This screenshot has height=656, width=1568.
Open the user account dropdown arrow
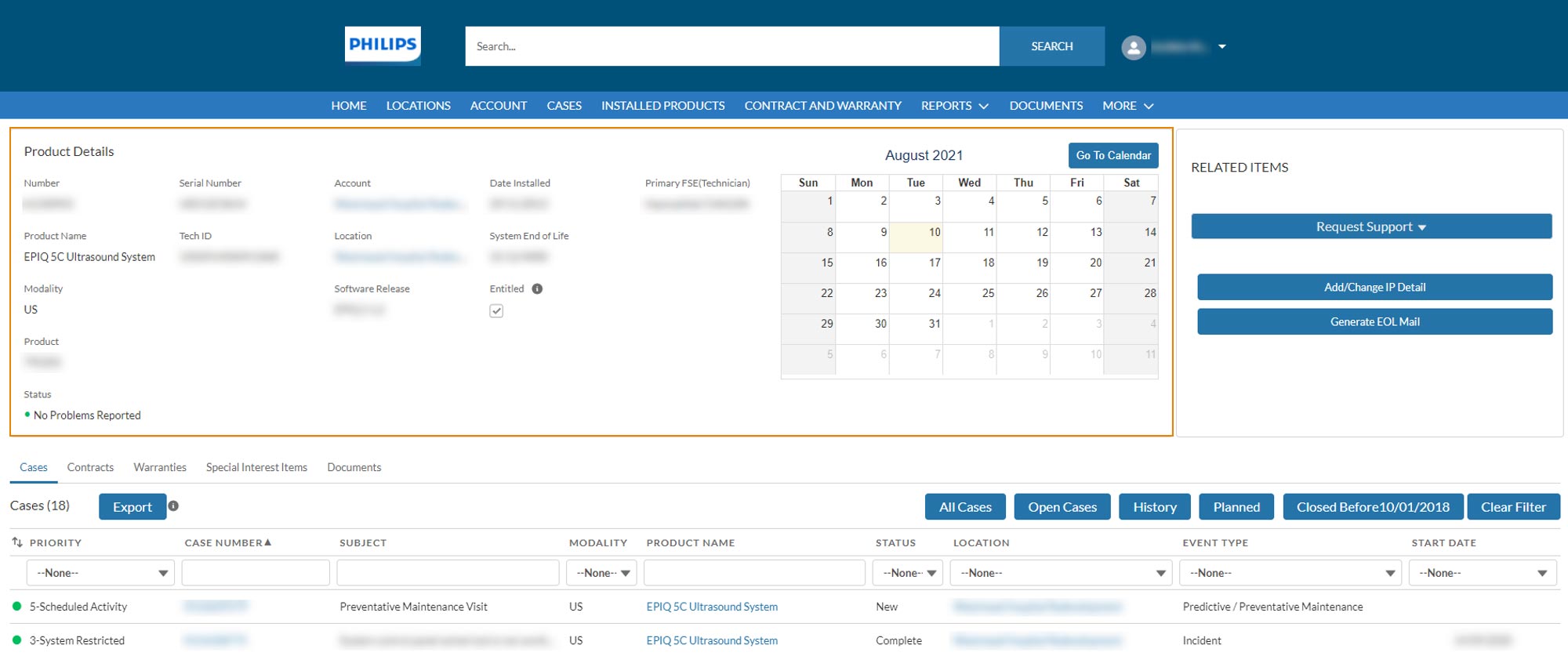(x=1221, y=47)
